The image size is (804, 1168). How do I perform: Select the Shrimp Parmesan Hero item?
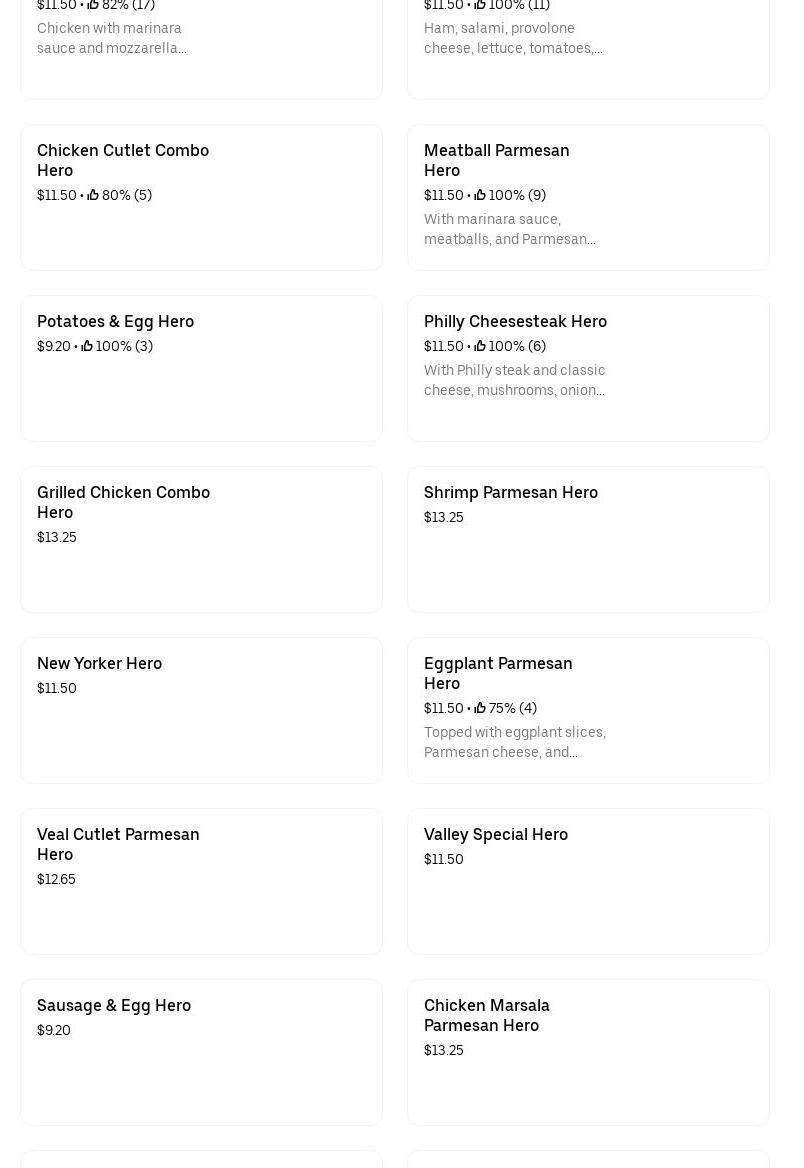[510, 492]
